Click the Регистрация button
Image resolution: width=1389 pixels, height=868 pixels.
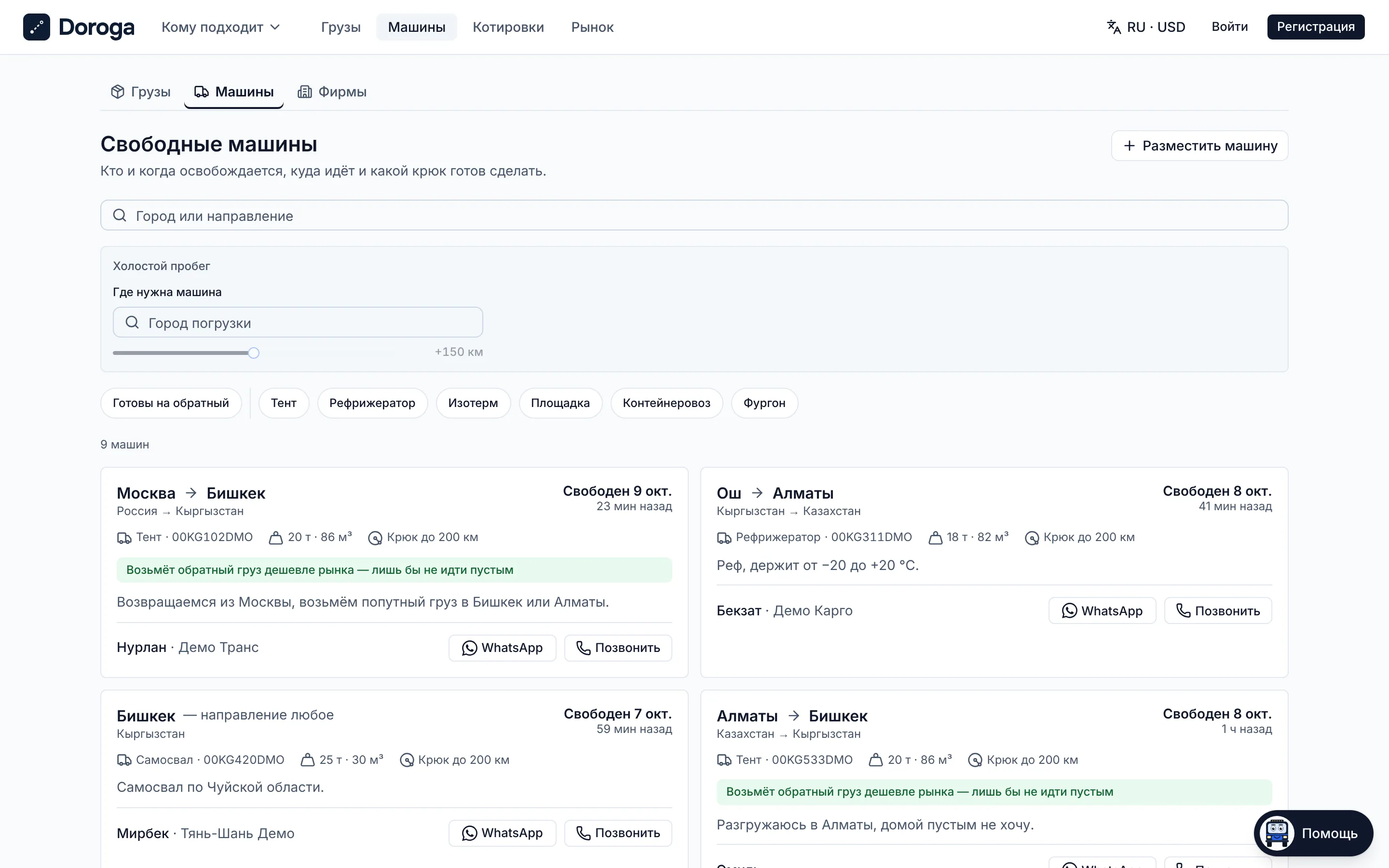pyautogui.click(x=1316, y=27)
